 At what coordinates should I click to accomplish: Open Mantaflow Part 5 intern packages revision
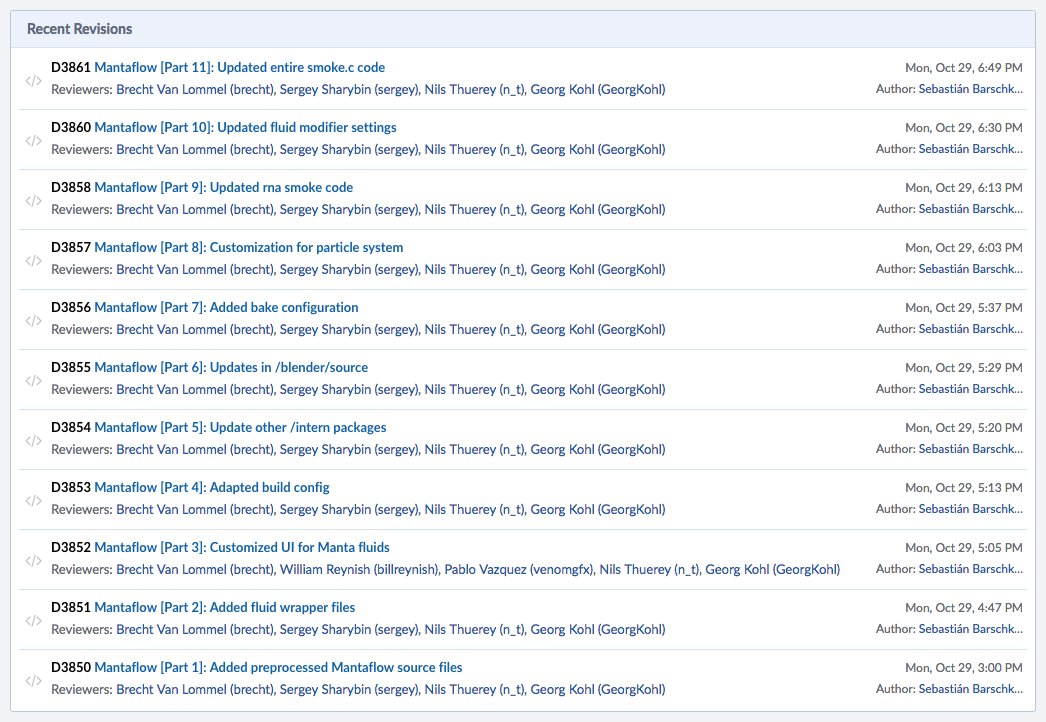240,428
